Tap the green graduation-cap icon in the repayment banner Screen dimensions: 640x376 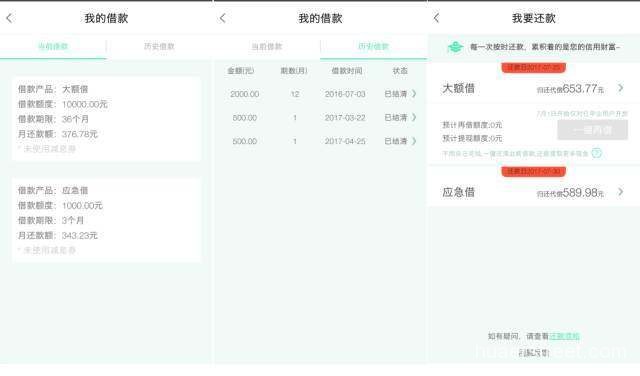point(455,47)
